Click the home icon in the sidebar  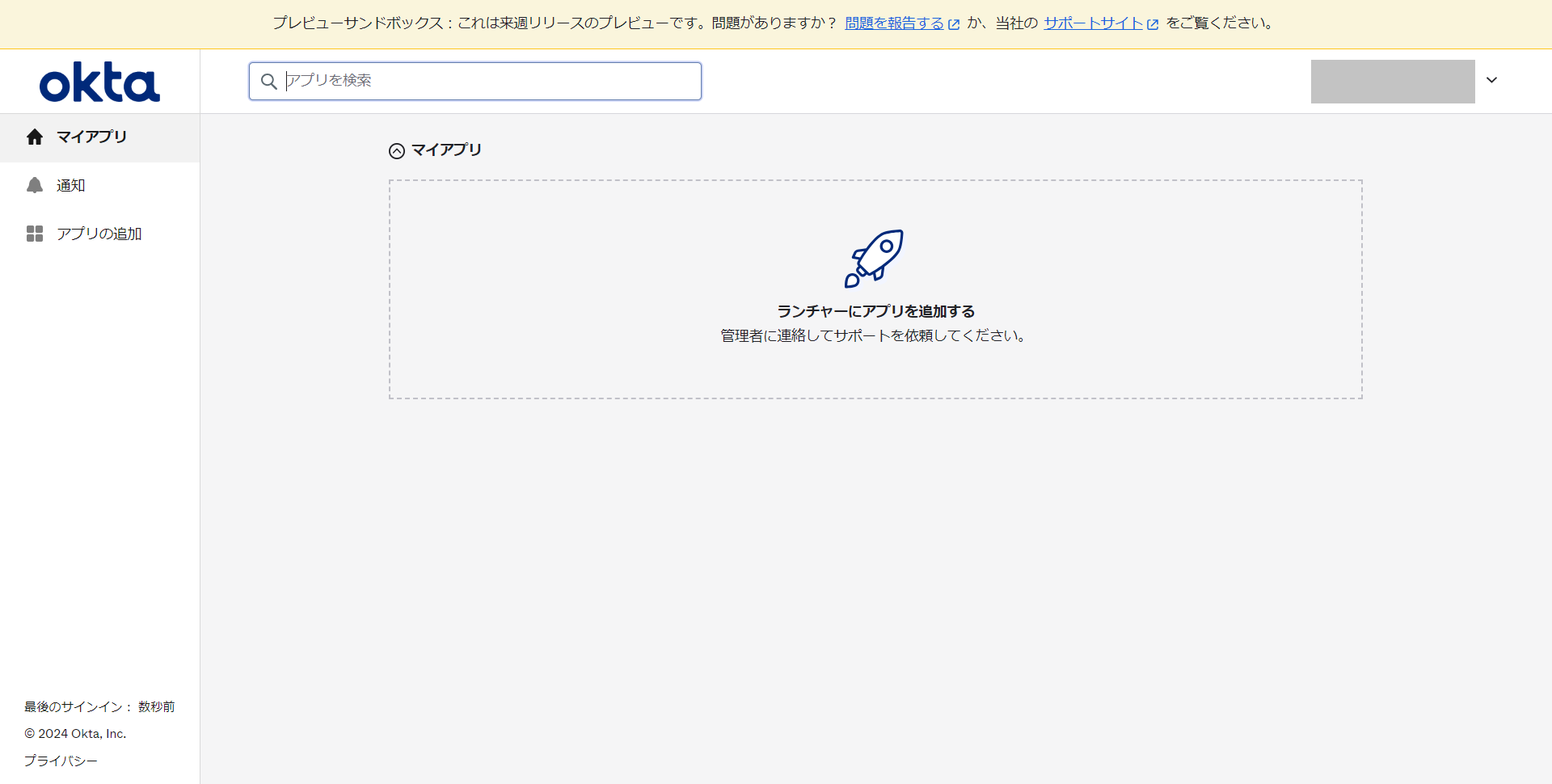pos(35,137)
